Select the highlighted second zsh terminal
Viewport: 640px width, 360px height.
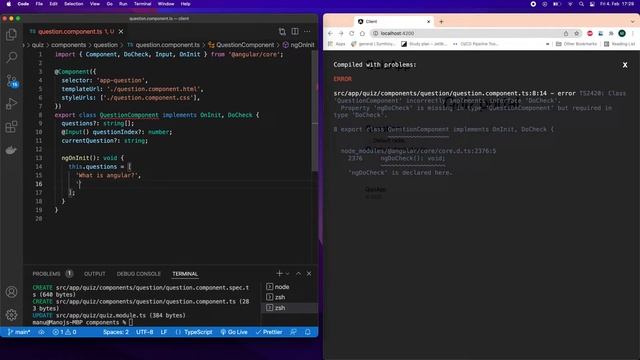(289, 308)
